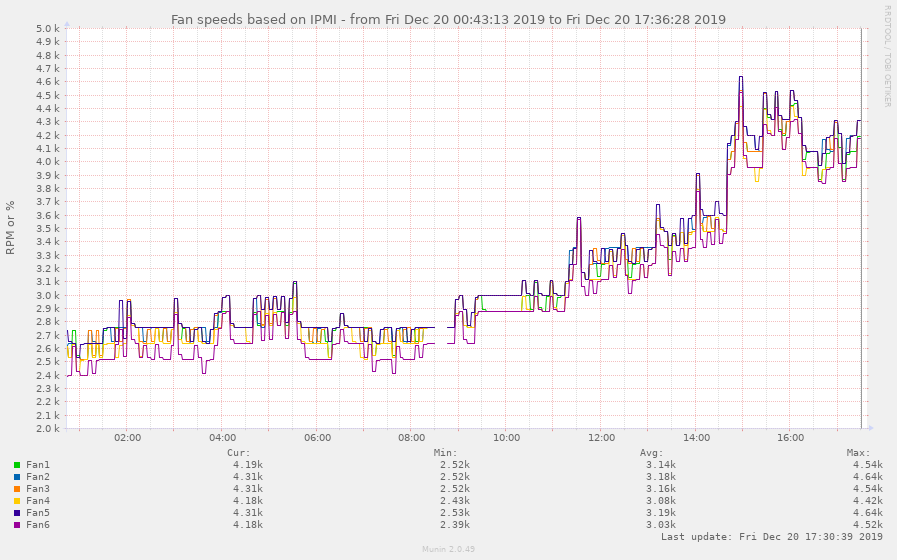Click the 'Max:' column header
This screenshot has width=897, height=560.
coord(859,452)
